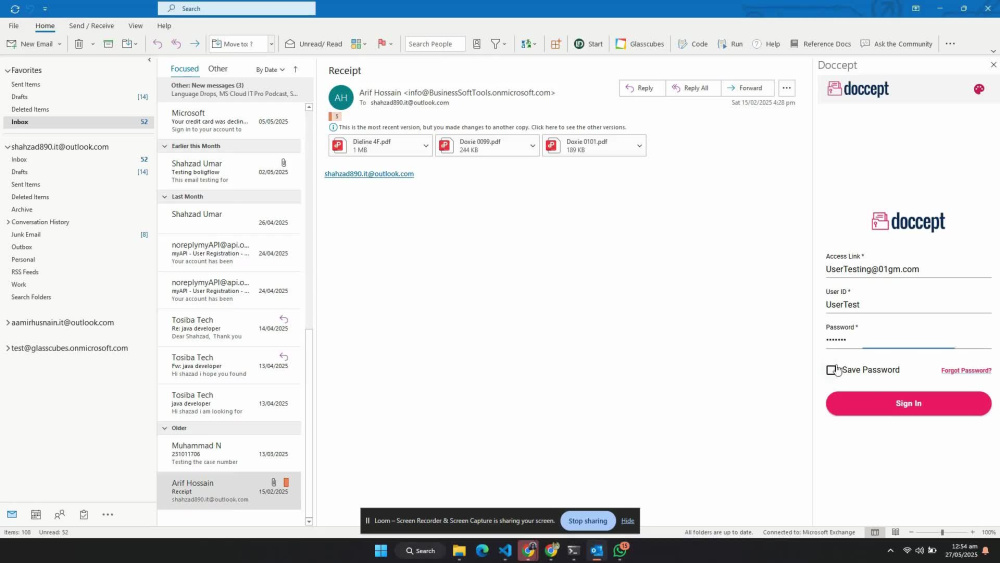
Task: Open the Glasscubes add-in
Action: (640, 44)
